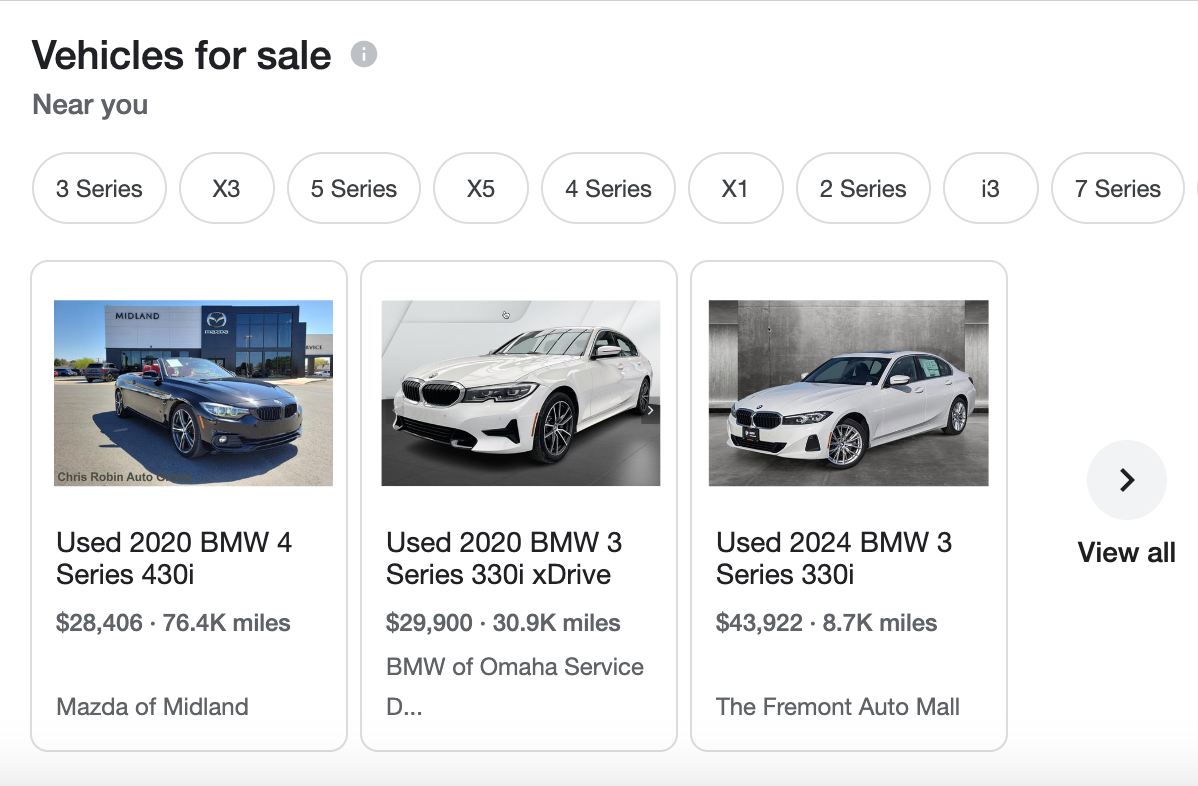Select the X5 filter chip
The height and width of the screenshot is (786, 1198).
(480, 189)
